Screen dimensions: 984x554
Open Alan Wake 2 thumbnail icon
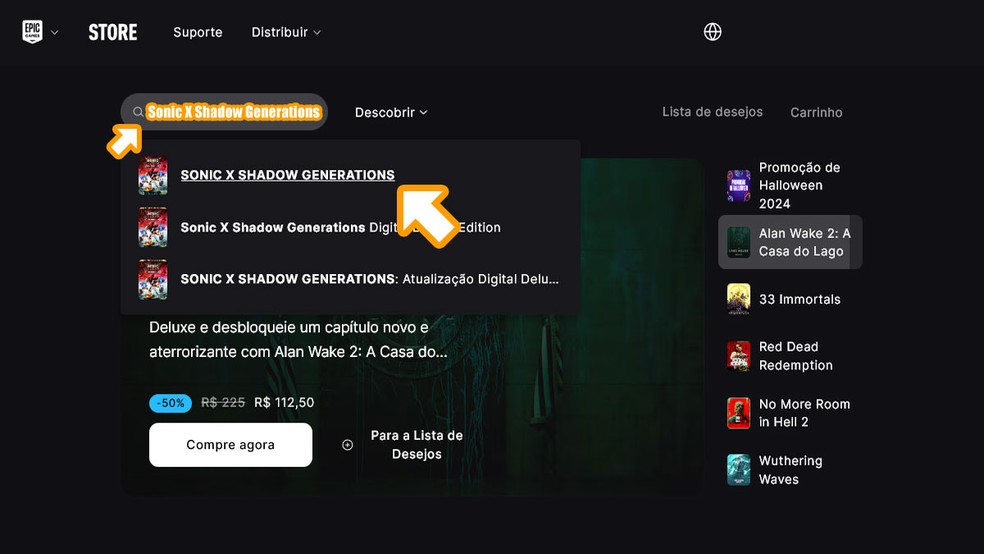click(739, 242)
